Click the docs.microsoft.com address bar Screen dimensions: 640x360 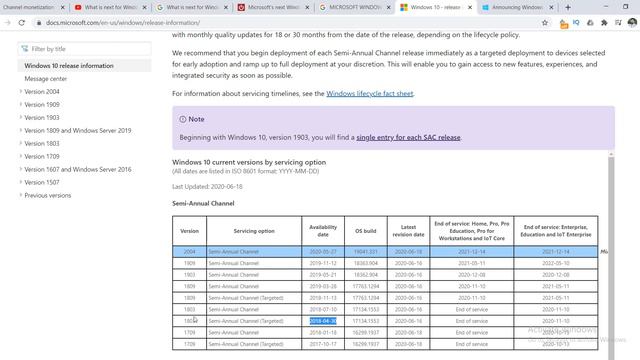tap(286, 23)
